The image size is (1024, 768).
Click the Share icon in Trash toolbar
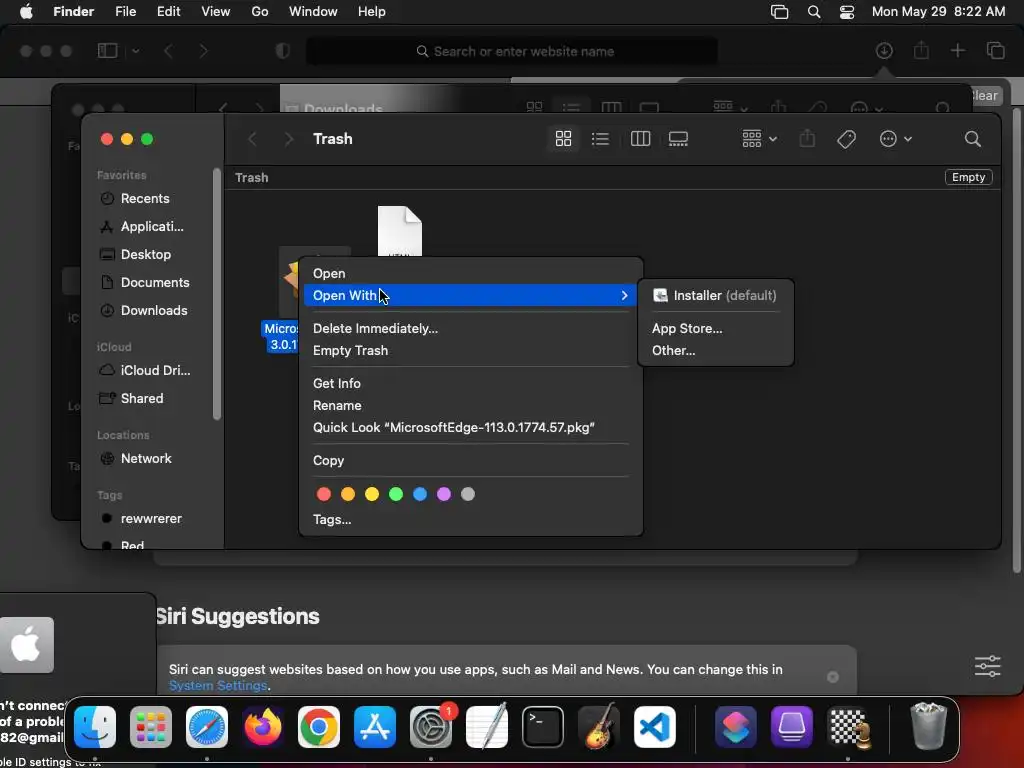pos(807,138)
